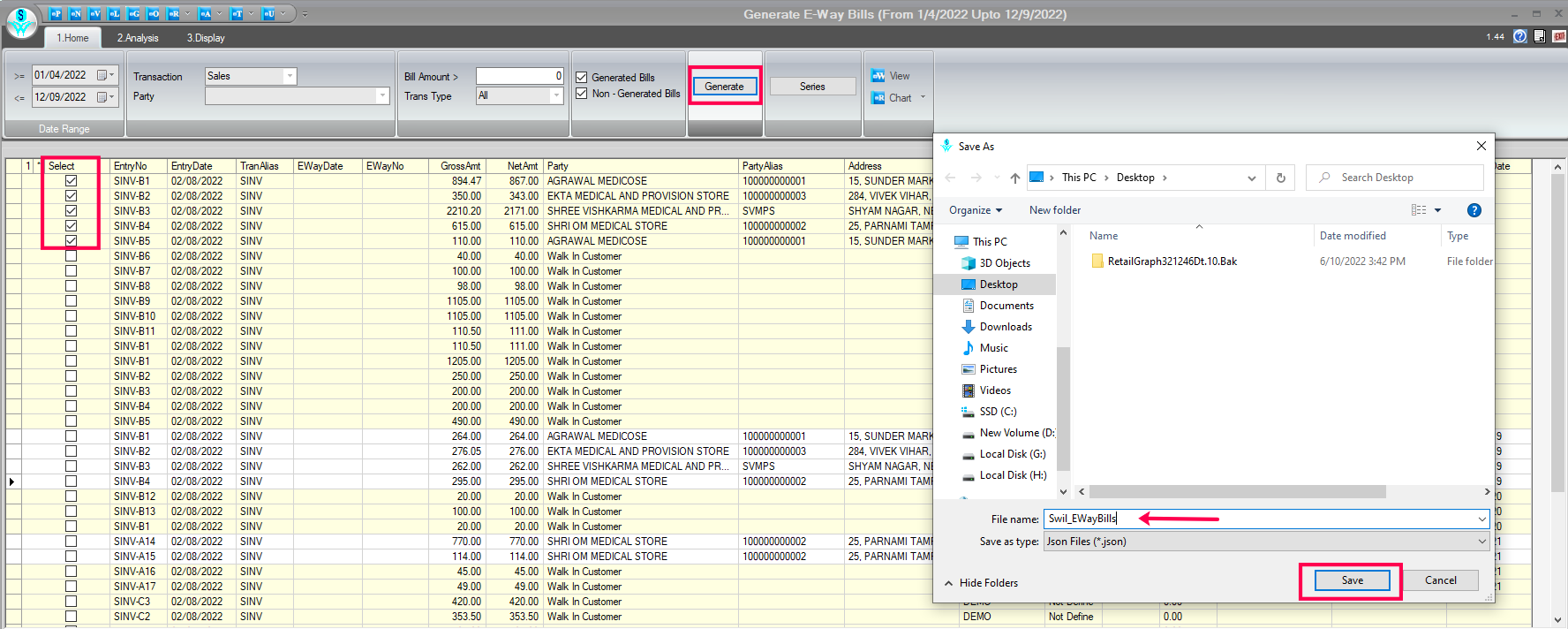Open Save As help question icon
Image resolution: width=1568 pixels, height=629 pixels.
tap(1474, 210)
